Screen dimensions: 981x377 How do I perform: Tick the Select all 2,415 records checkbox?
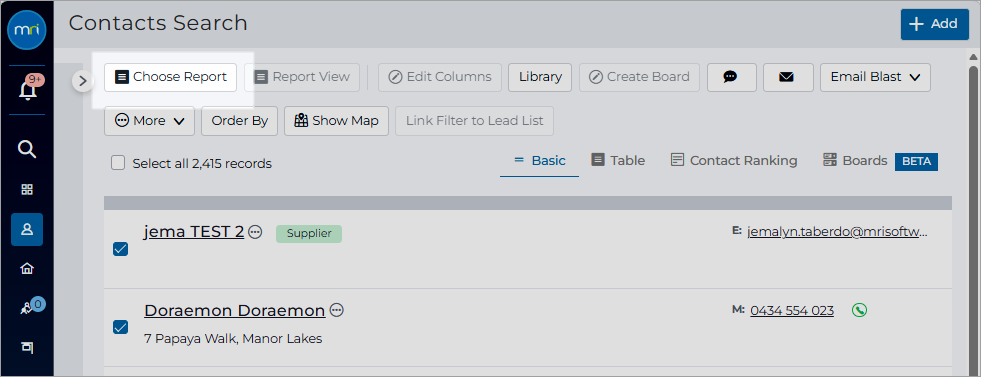[x=118, y=163]
